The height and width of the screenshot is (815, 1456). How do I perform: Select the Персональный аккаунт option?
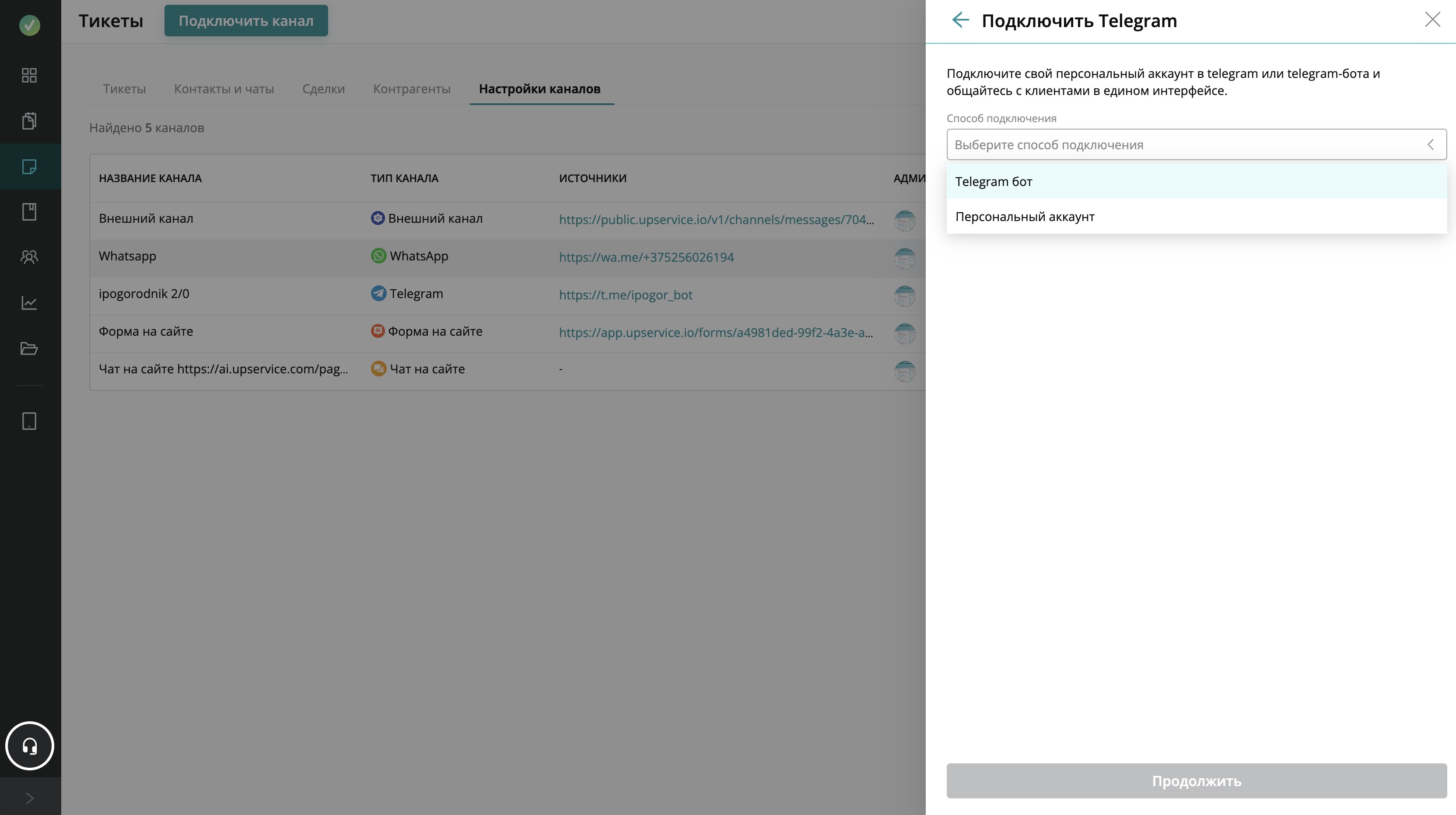pyautogui.click(x=1197, y=217)
